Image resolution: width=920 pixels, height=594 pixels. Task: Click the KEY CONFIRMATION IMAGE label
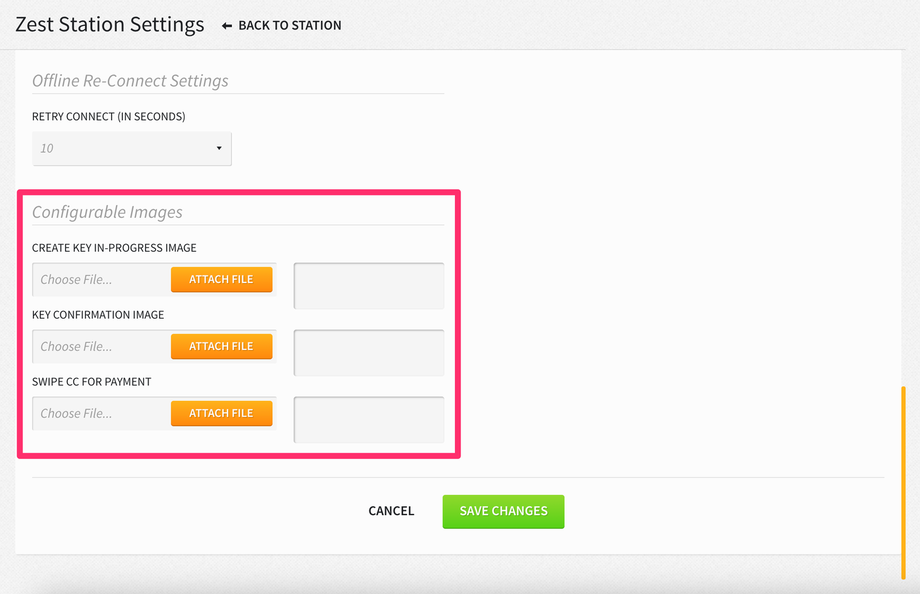[98, 315]
